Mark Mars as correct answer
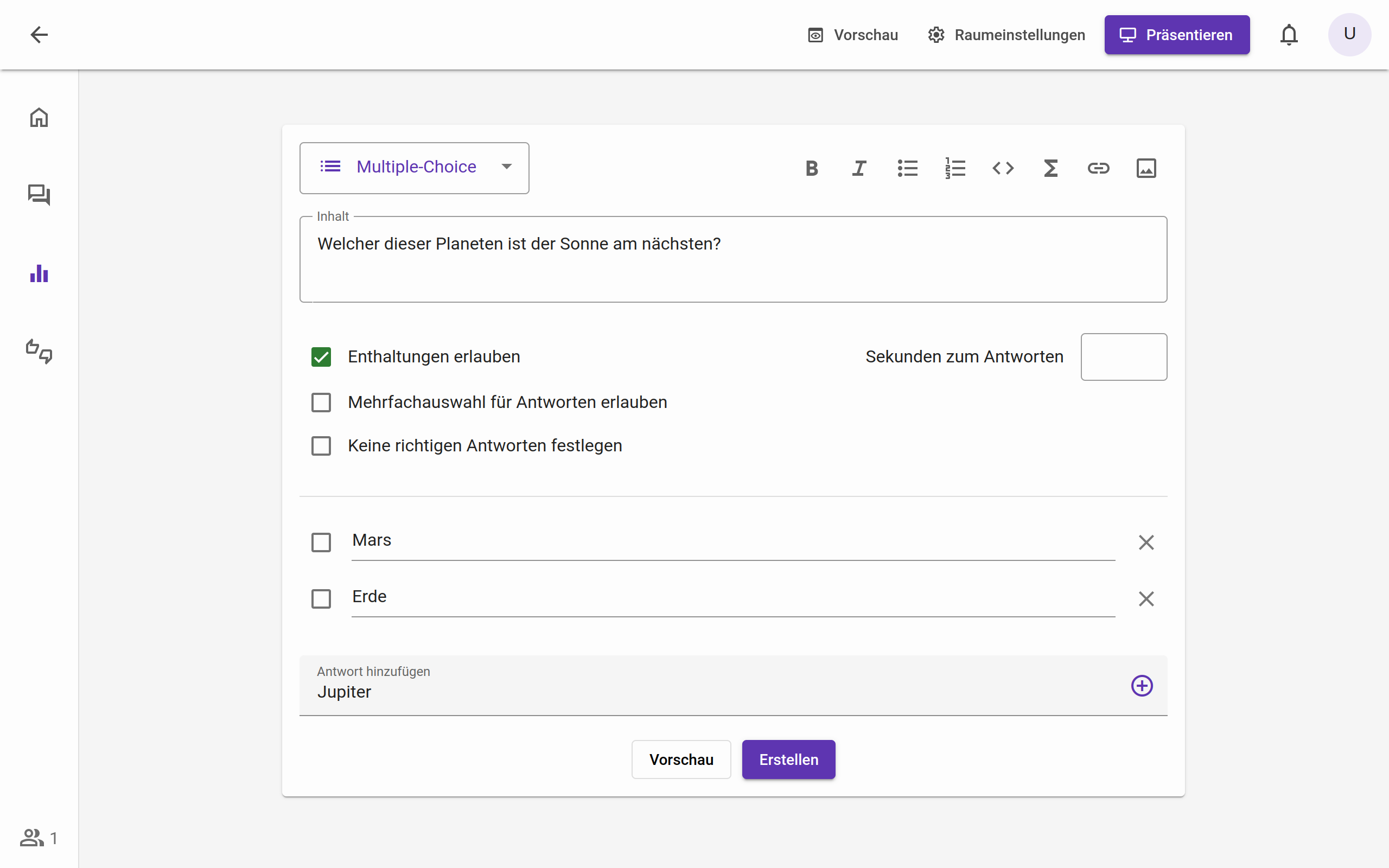 pos(321,542)
